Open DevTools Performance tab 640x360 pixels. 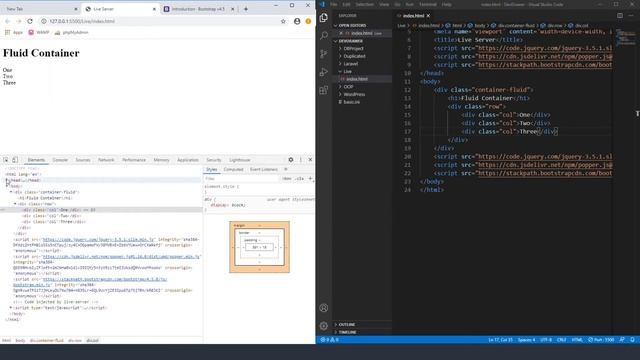(x=134, y=160)
